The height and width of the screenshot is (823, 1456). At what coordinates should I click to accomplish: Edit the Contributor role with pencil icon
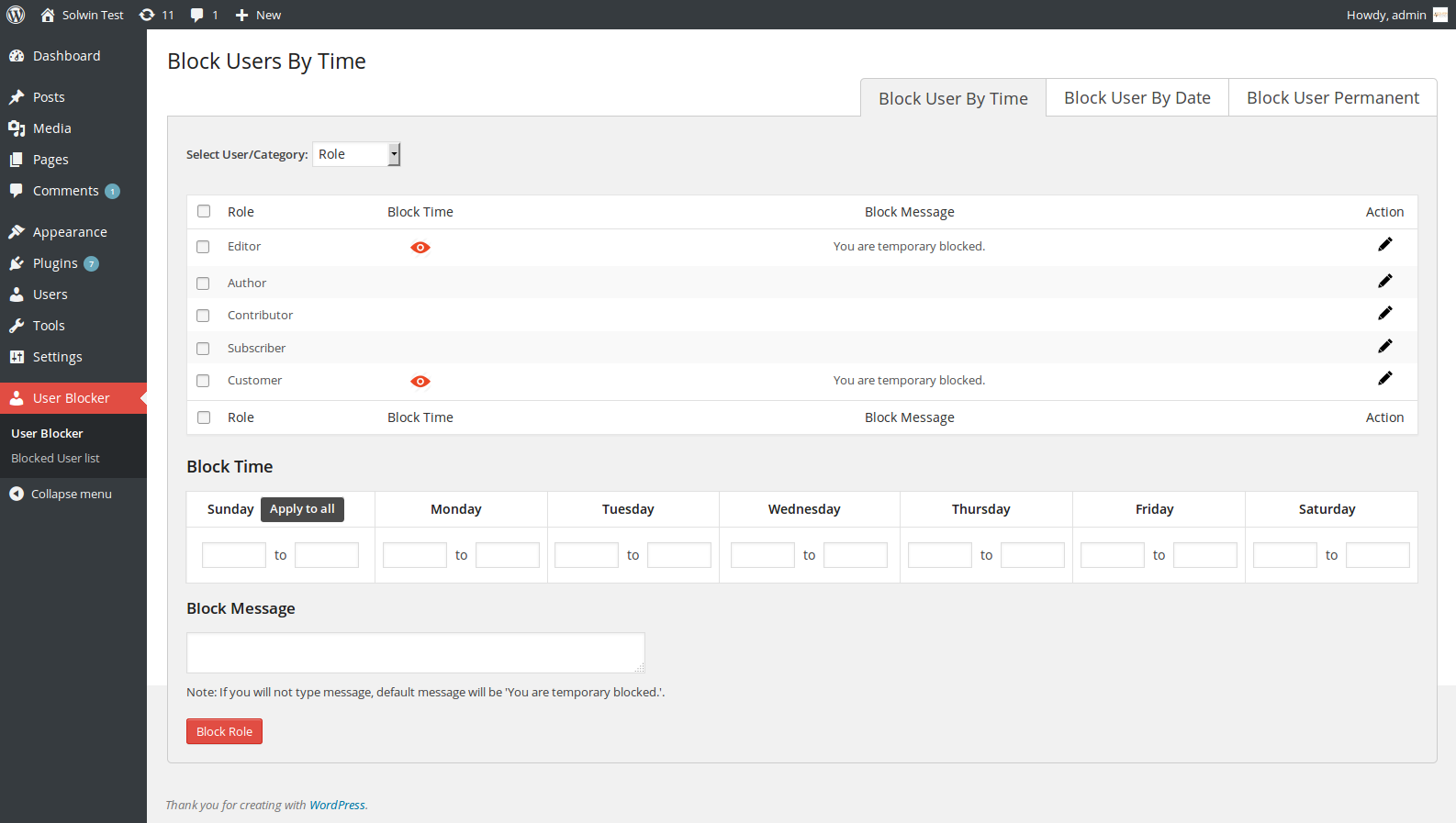[x=1385, y=313]
